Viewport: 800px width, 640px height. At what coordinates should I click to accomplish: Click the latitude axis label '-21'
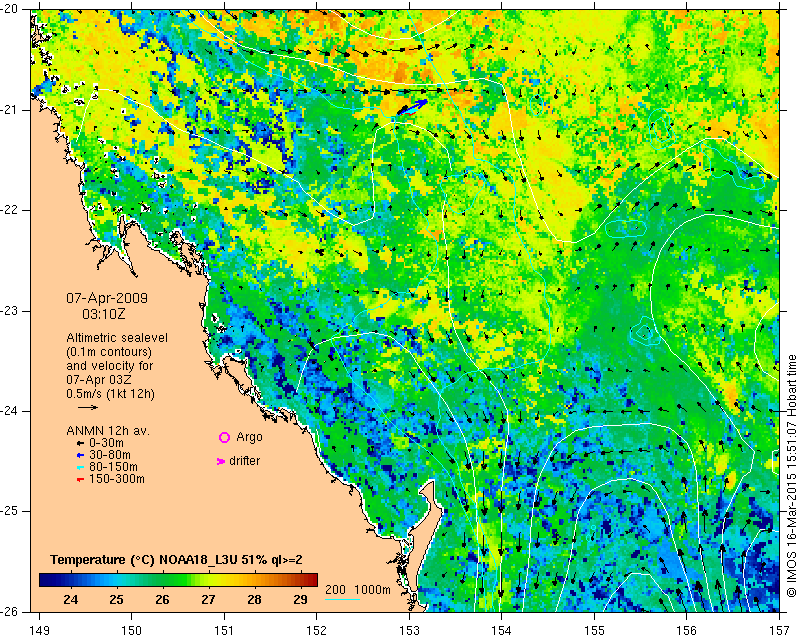pos(10,110)
